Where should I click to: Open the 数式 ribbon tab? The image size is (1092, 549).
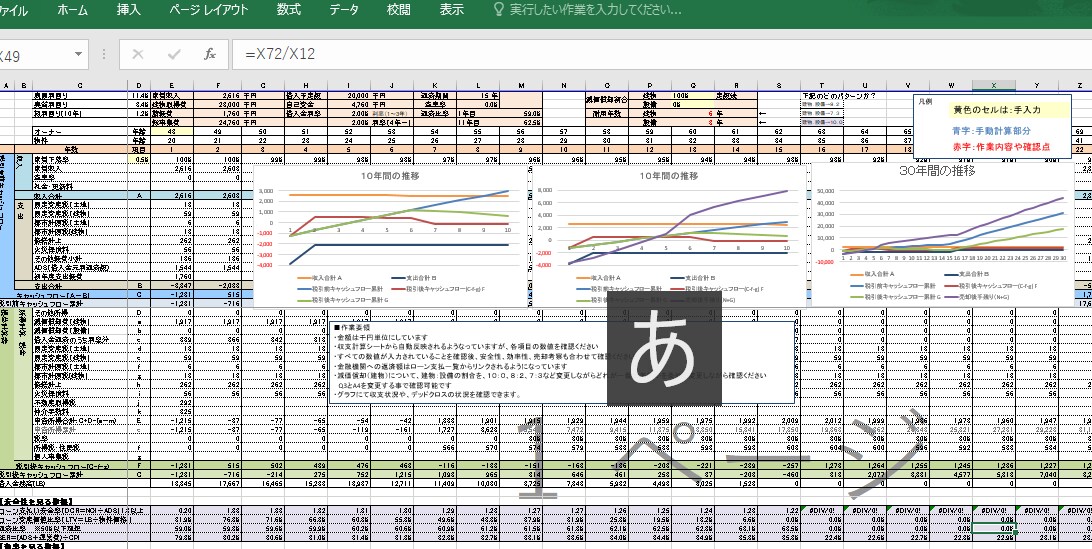pyautogui.click(x=288, y=10)
